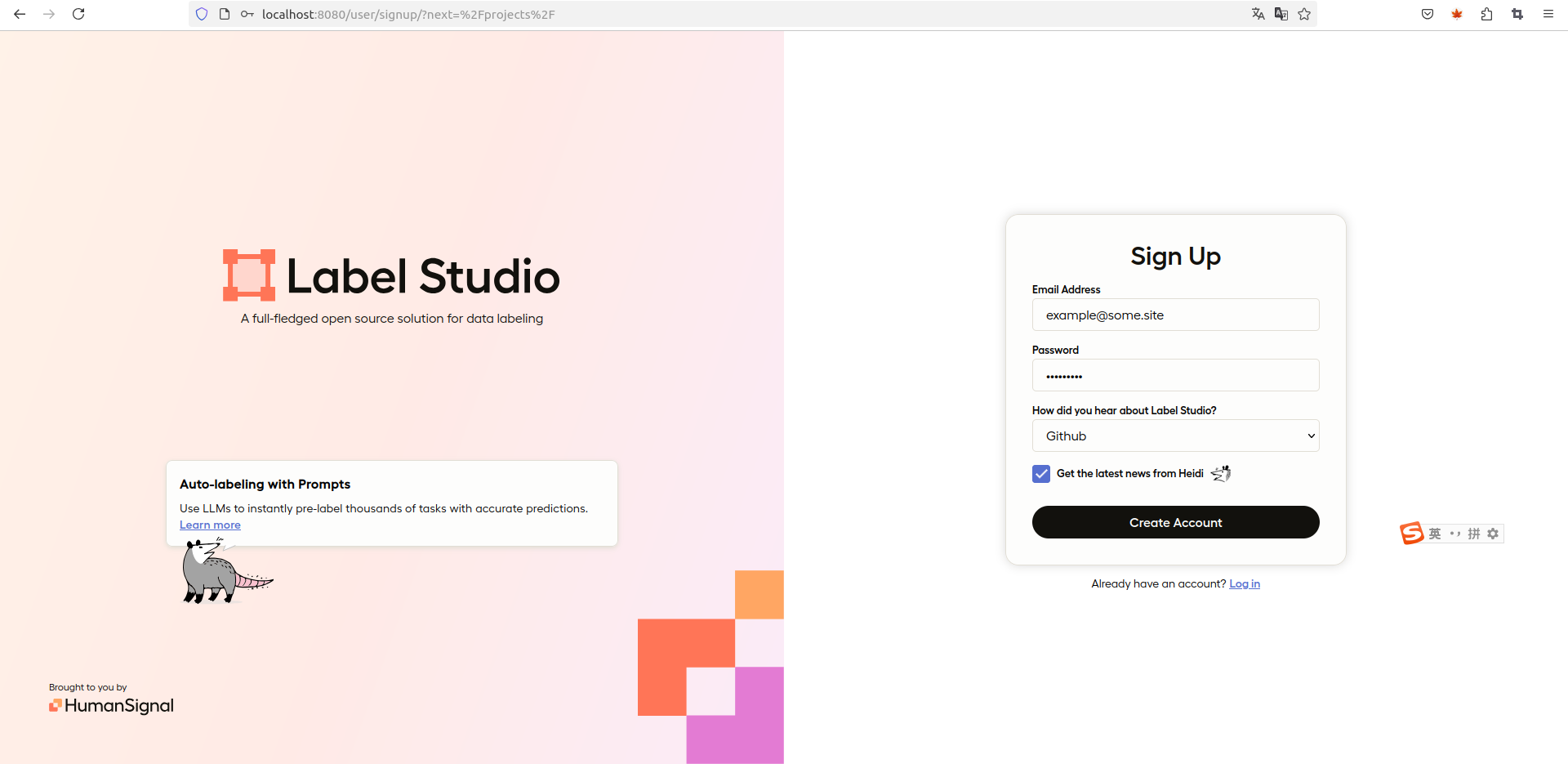1568x764 pixels.
Task: Click the browser back arrow
Action: (x=20, y=14)
